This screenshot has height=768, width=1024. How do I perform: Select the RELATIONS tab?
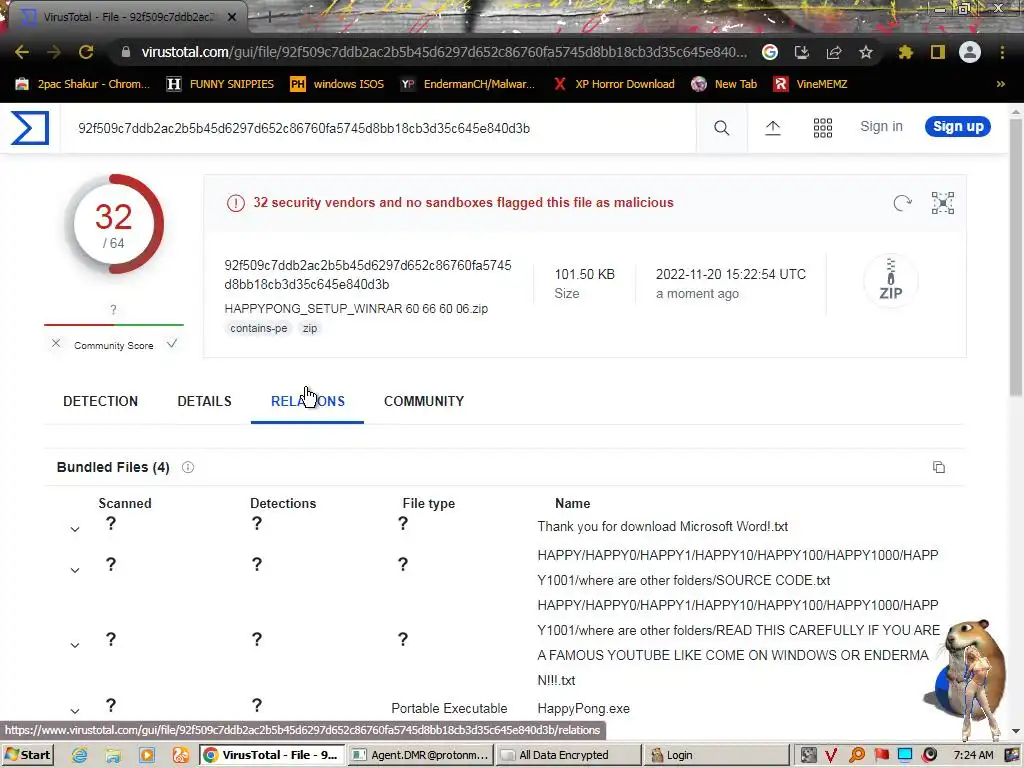tap(308, 401)
